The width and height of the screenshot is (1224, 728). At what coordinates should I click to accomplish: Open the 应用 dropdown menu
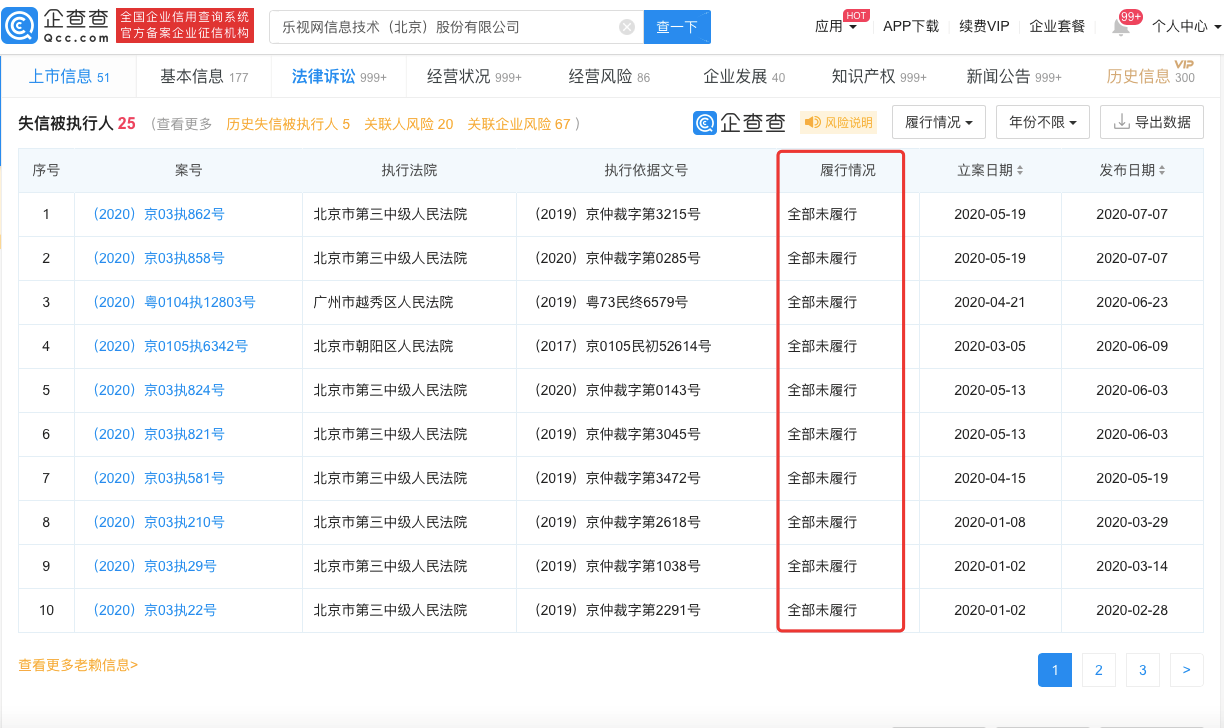tap(836, 27)
